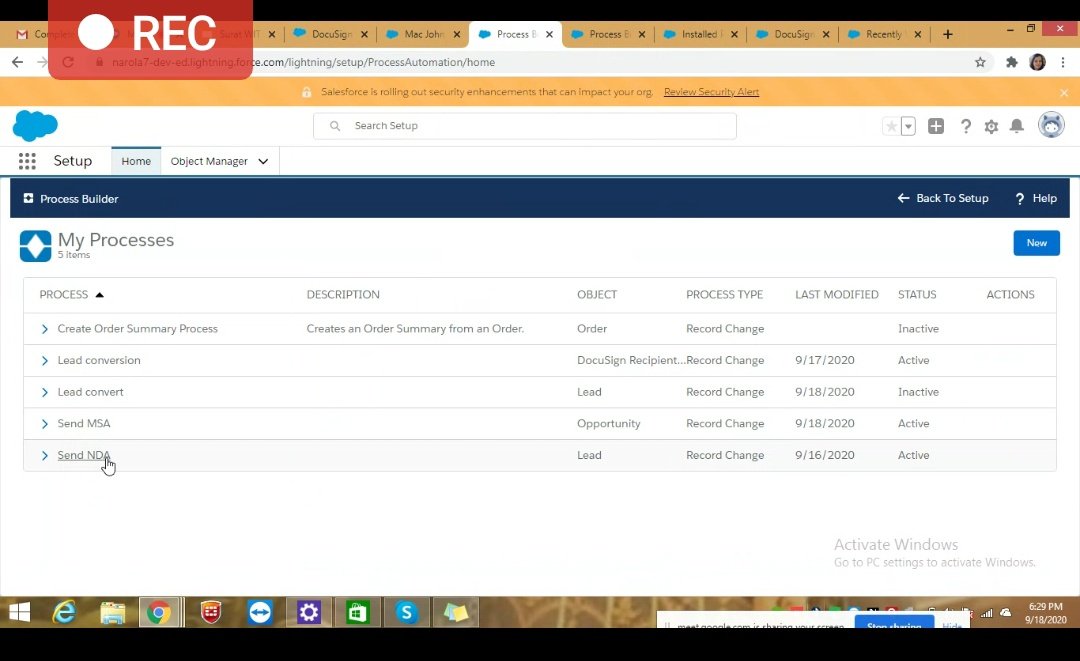
Task: Click the Salesforce cloud logo
Action: coord(35,125)
